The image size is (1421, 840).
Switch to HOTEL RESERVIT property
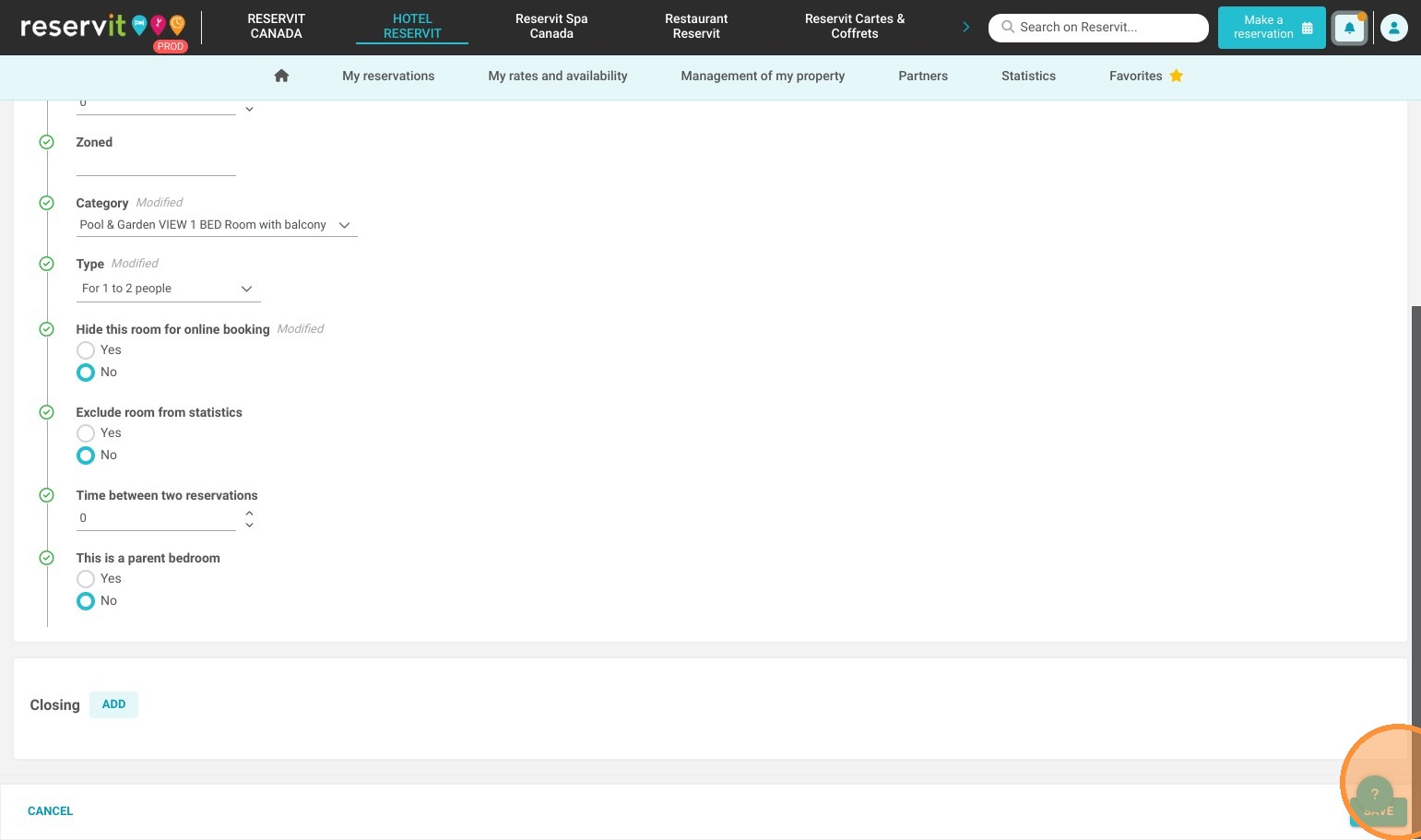412,26
